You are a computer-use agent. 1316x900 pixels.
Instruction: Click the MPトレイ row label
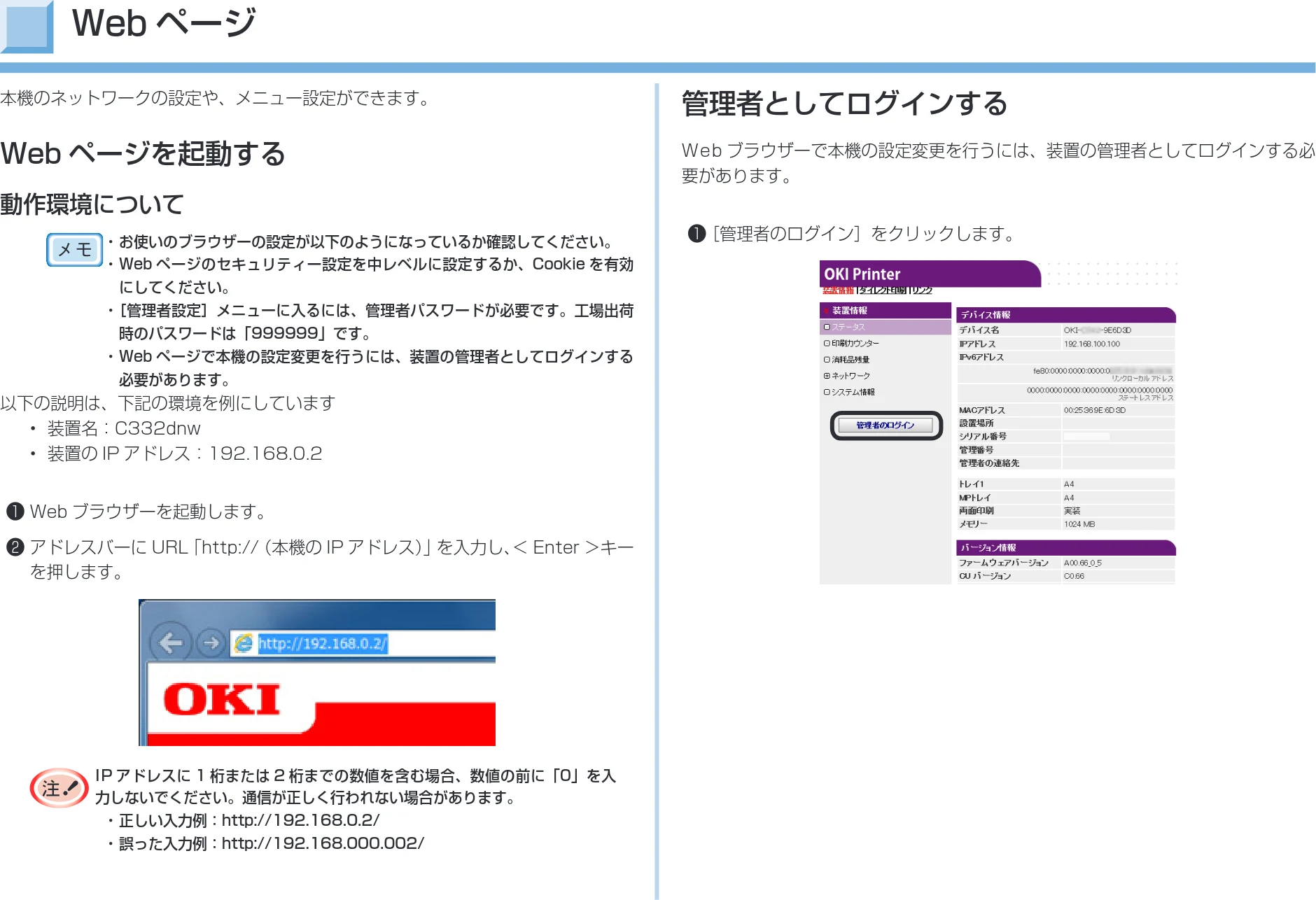[974, 498]
